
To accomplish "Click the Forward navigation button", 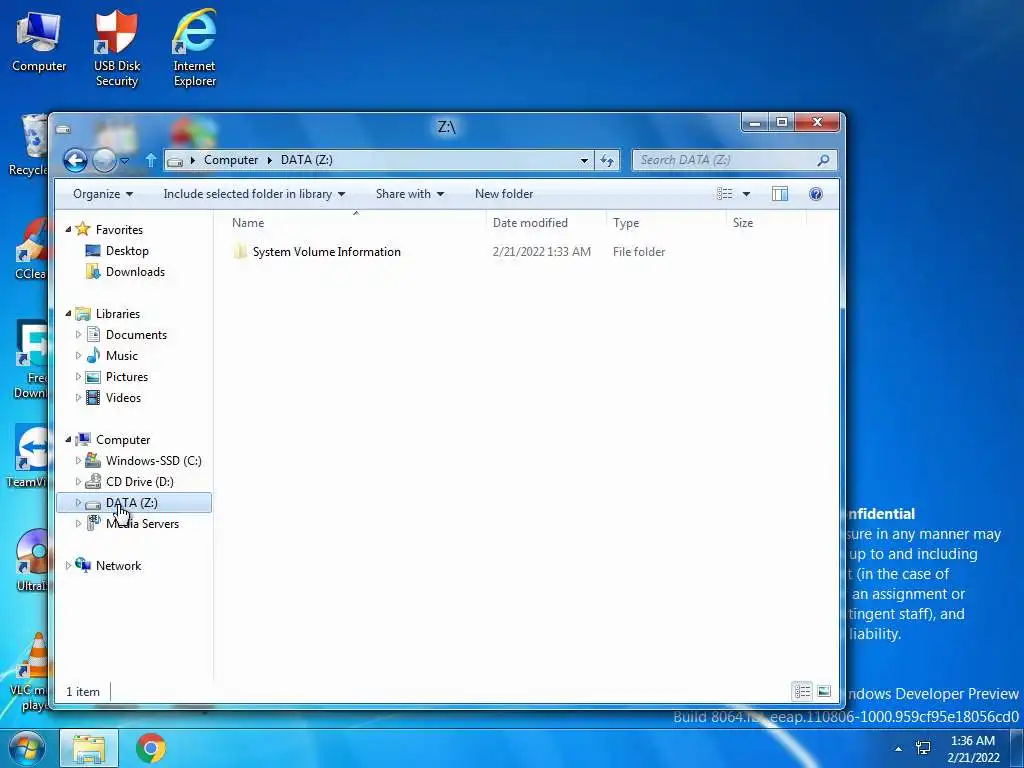I will pos(104,160).
